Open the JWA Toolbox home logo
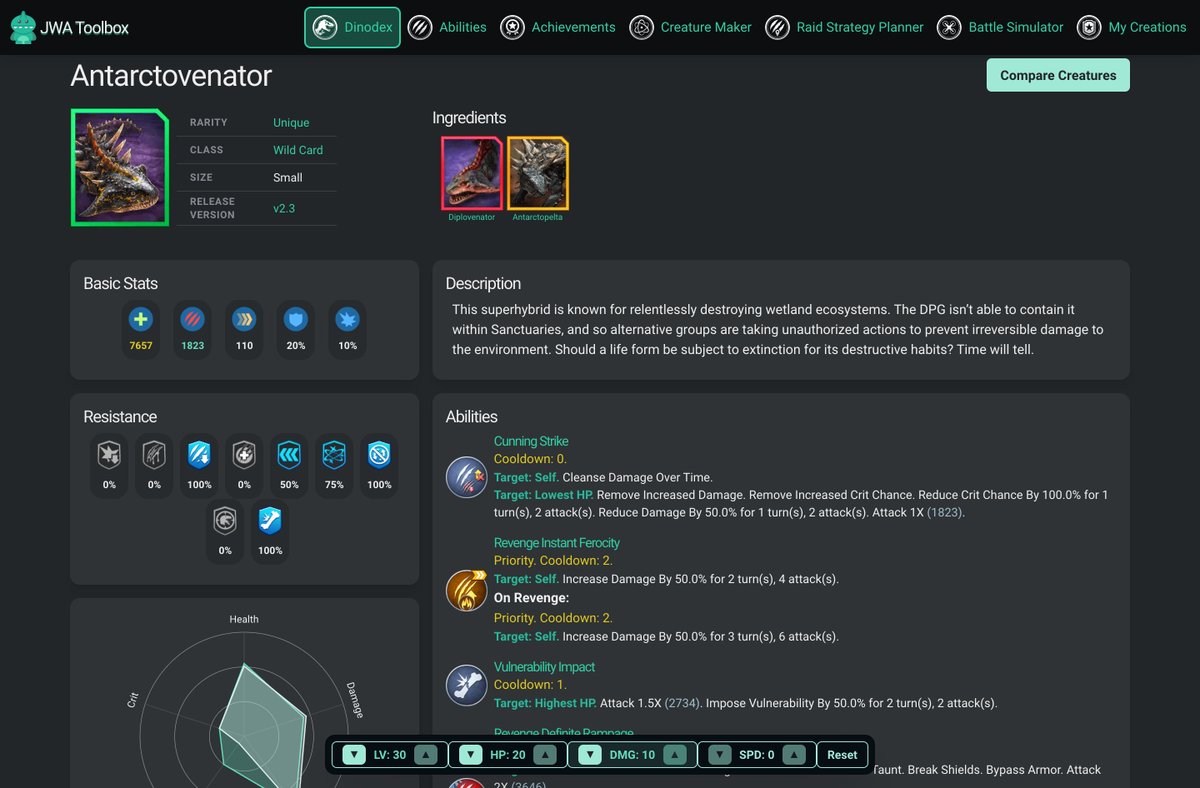The width and height of the screenshot is (1200, 788). click(x=69, y=28)
